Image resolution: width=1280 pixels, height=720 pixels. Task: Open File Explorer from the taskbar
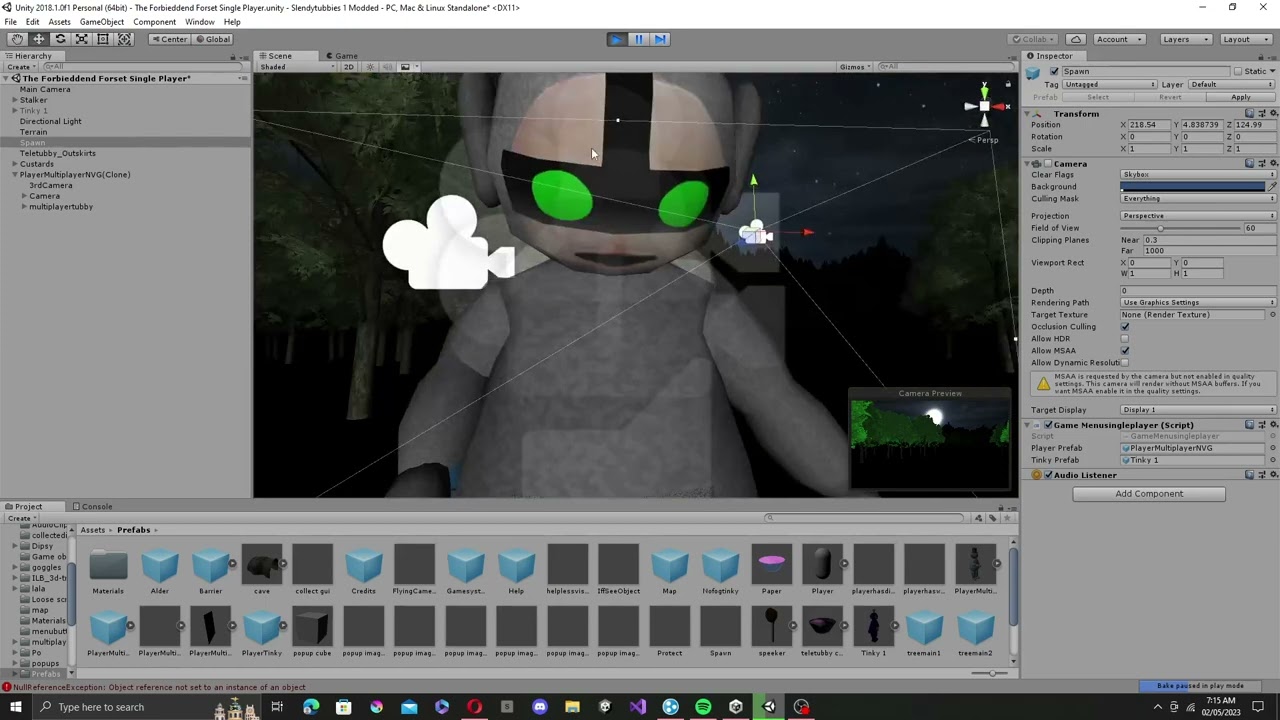click(x=572, y=707)
